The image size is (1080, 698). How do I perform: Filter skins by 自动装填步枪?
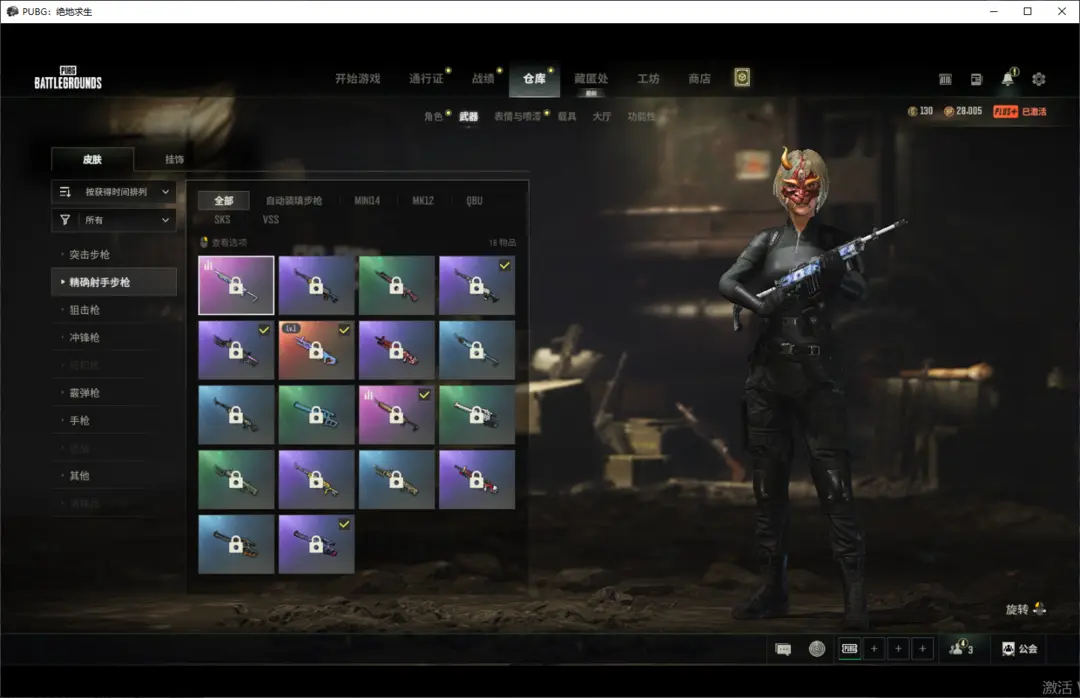294,201
